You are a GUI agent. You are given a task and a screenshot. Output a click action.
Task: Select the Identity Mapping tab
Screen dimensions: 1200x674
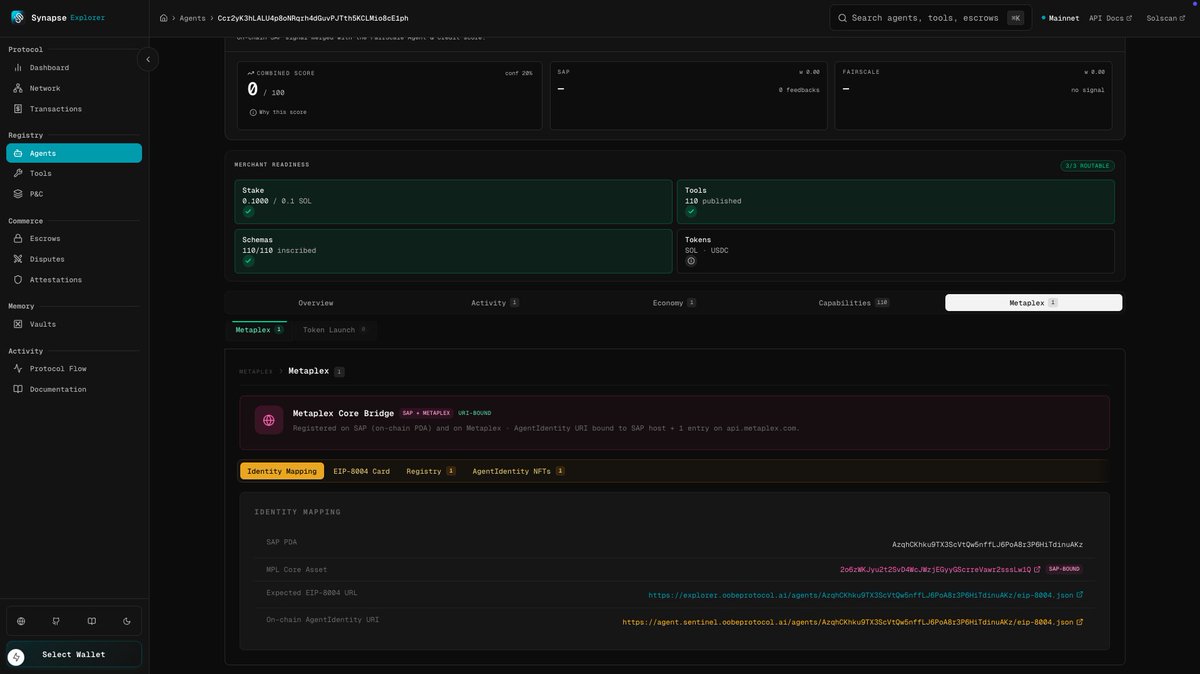(282, 471)
